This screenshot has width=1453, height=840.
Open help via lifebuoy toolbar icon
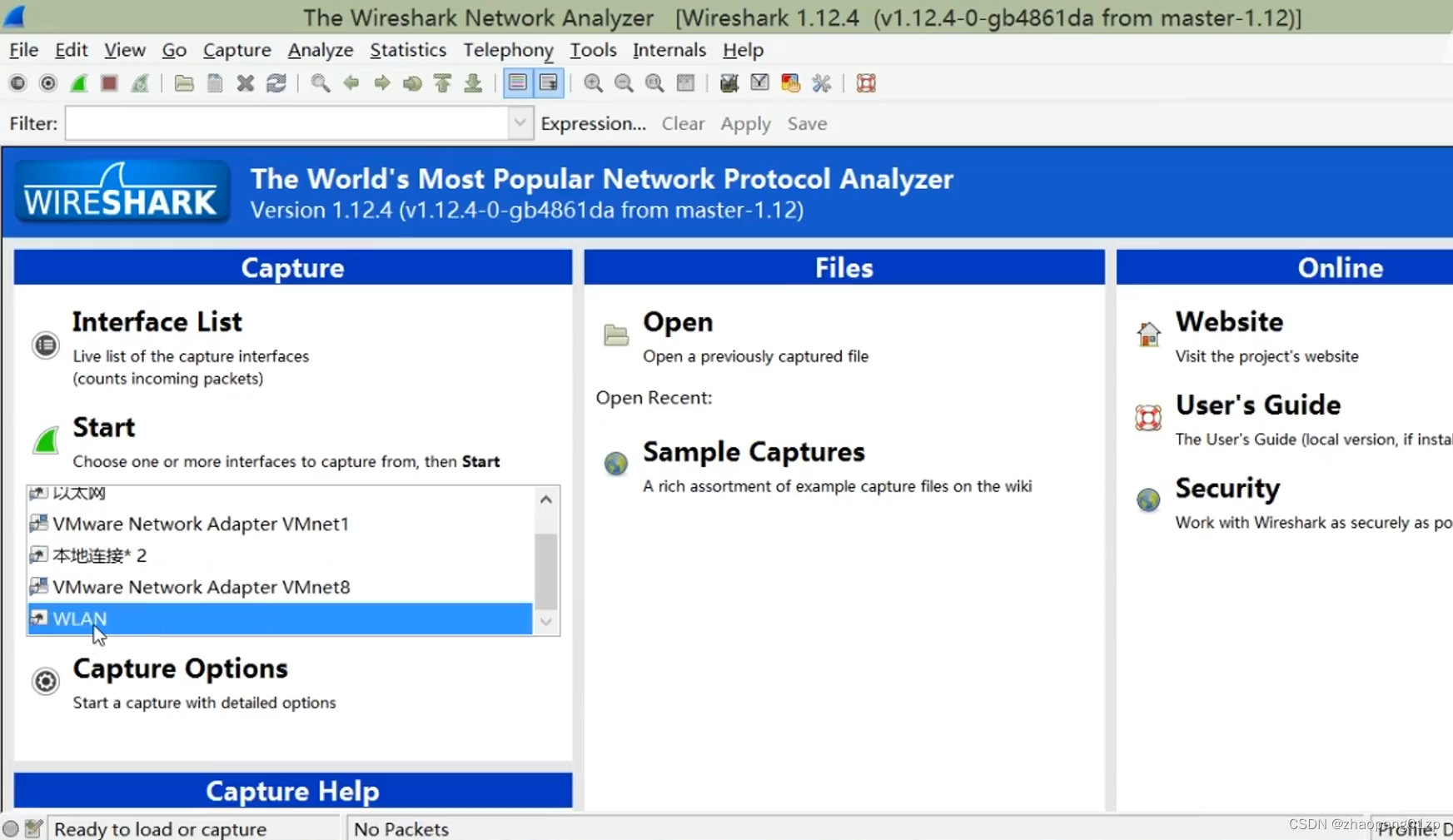tap(866, 83)
